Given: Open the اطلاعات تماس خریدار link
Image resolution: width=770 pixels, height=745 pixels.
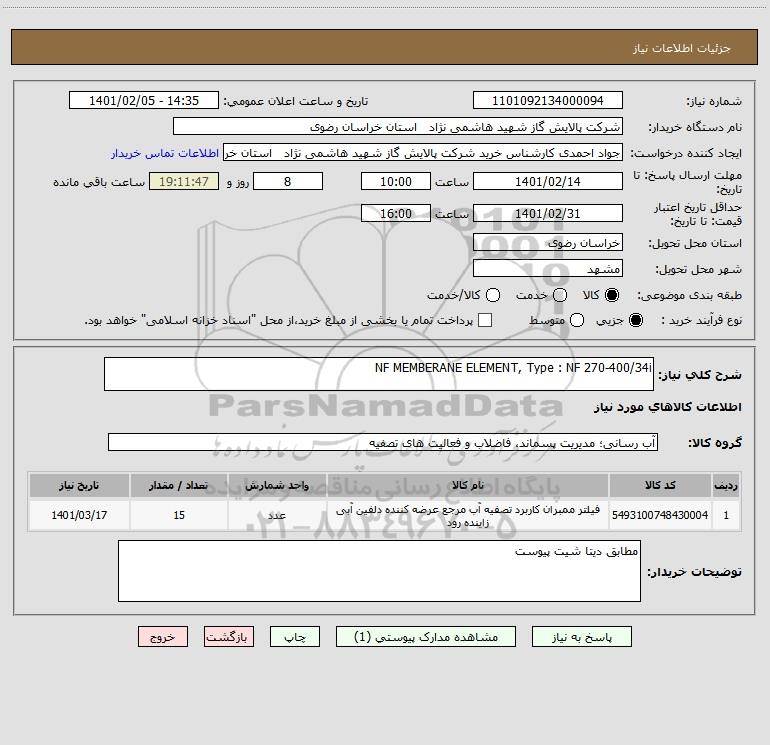Looking at the screenshot, I should coord(165,153).
